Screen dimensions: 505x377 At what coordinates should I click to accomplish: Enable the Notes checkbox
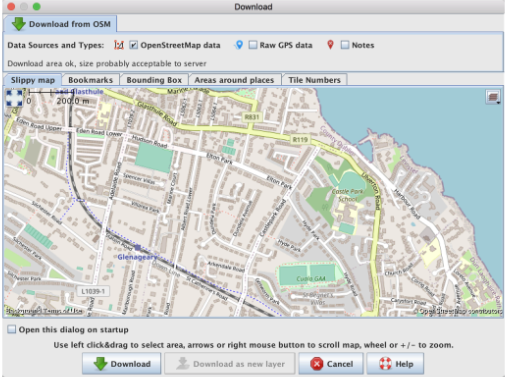click(345, 45)
